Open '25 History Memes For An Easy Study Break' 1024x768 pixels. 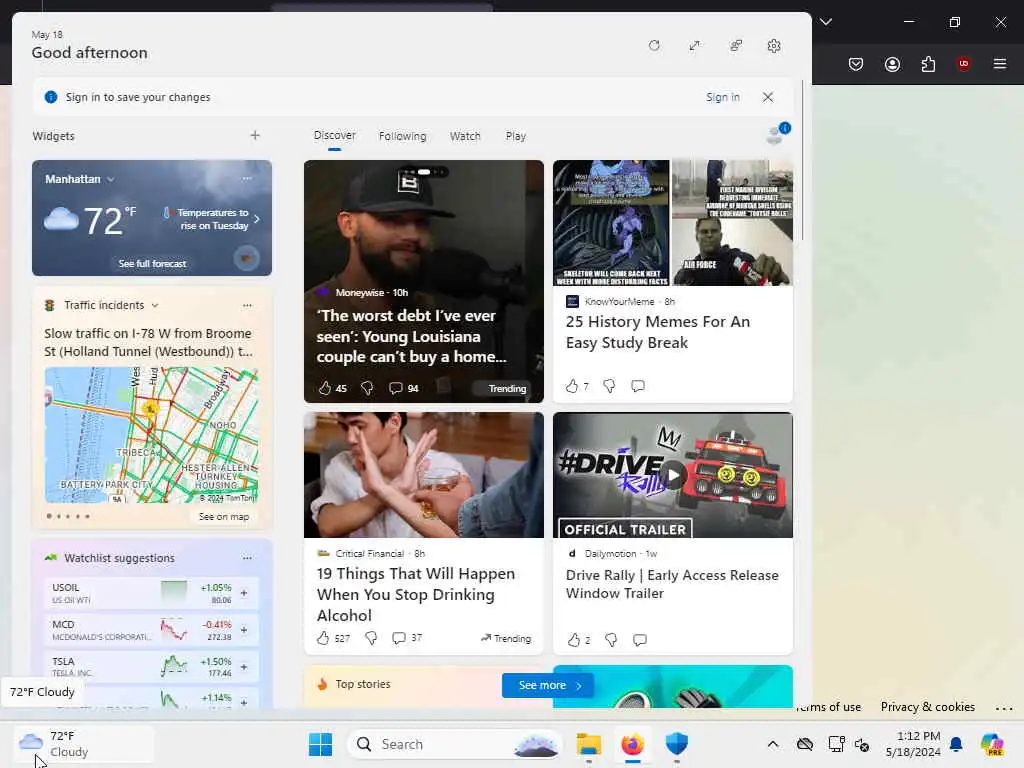click(x=658, y=332)
